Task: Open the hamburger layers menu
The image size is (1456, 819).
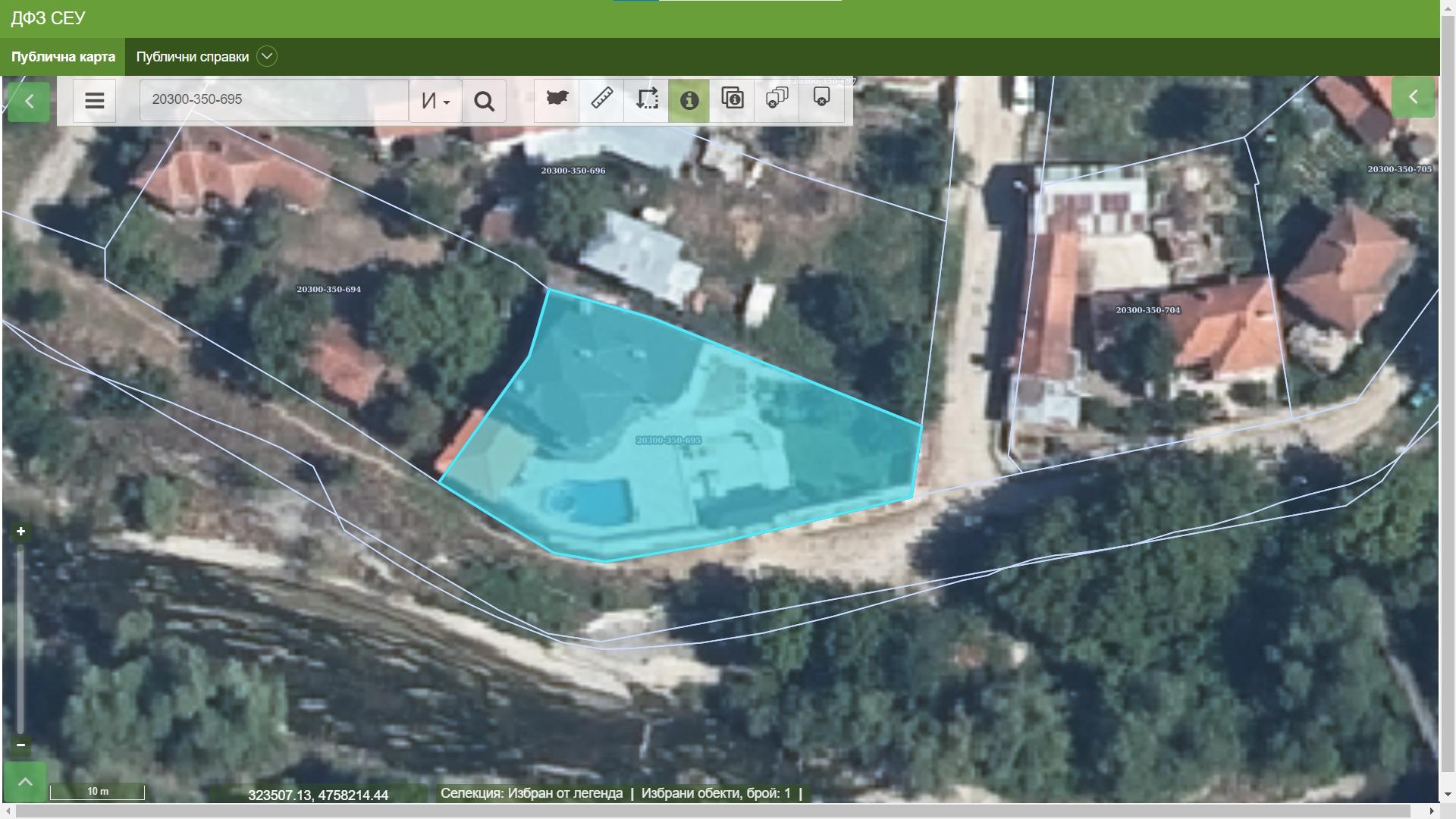Action: point(95,100)
